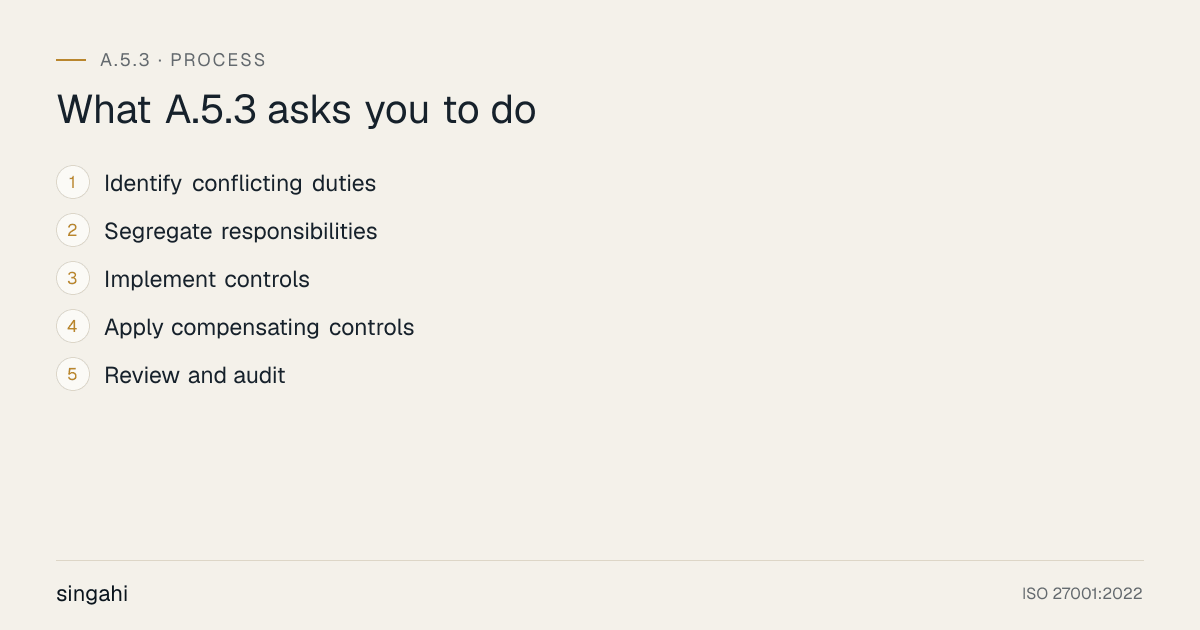Click the word audit in step five
The height and width of the screenshot is (630, 1200).
point(259,375)
